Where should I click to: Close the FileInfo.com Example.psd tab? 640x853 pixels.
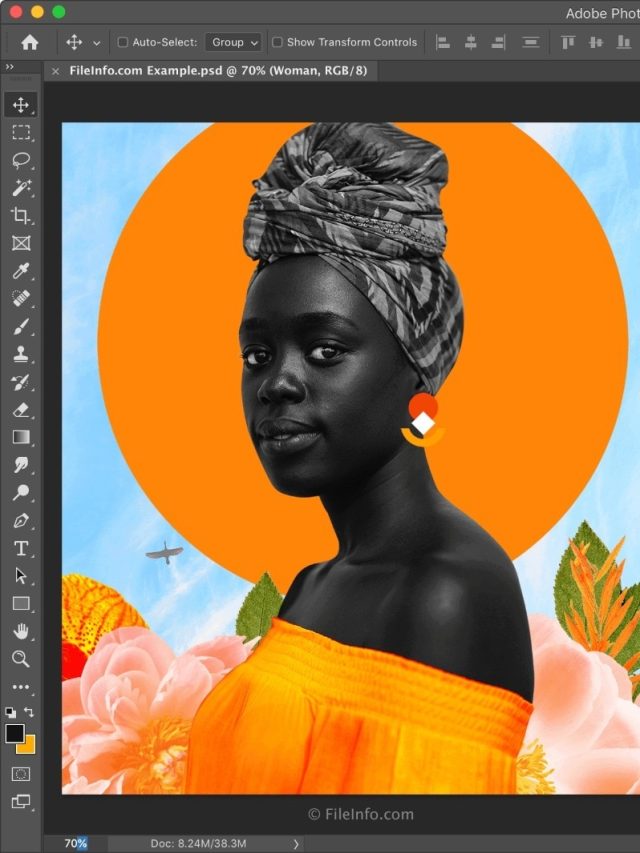(56, 71)
